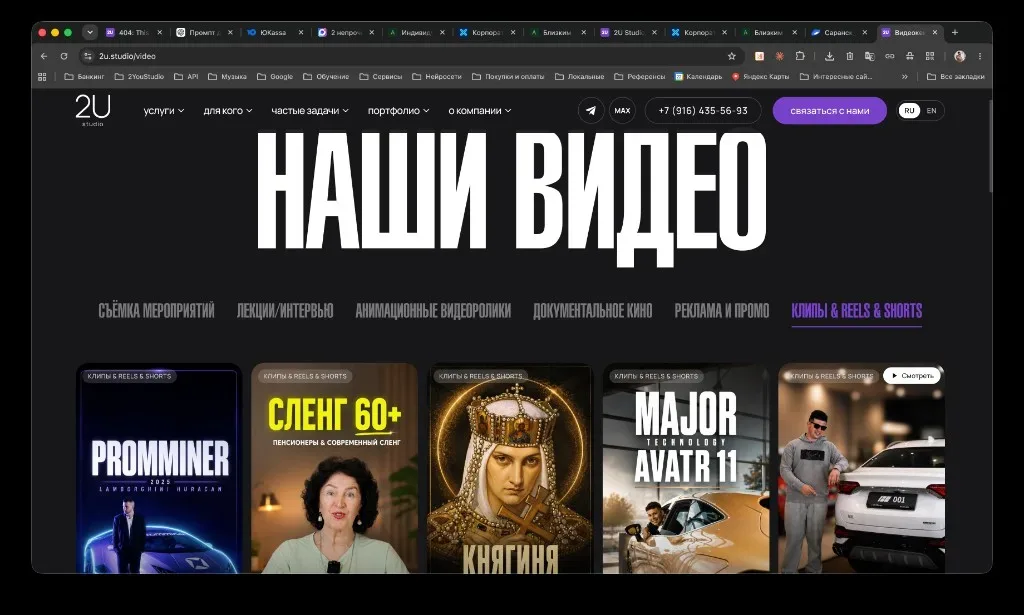Open the Яндекс Карты bookmark
This screenshot has width=1024, height=615.
click(x=760, y=76)
